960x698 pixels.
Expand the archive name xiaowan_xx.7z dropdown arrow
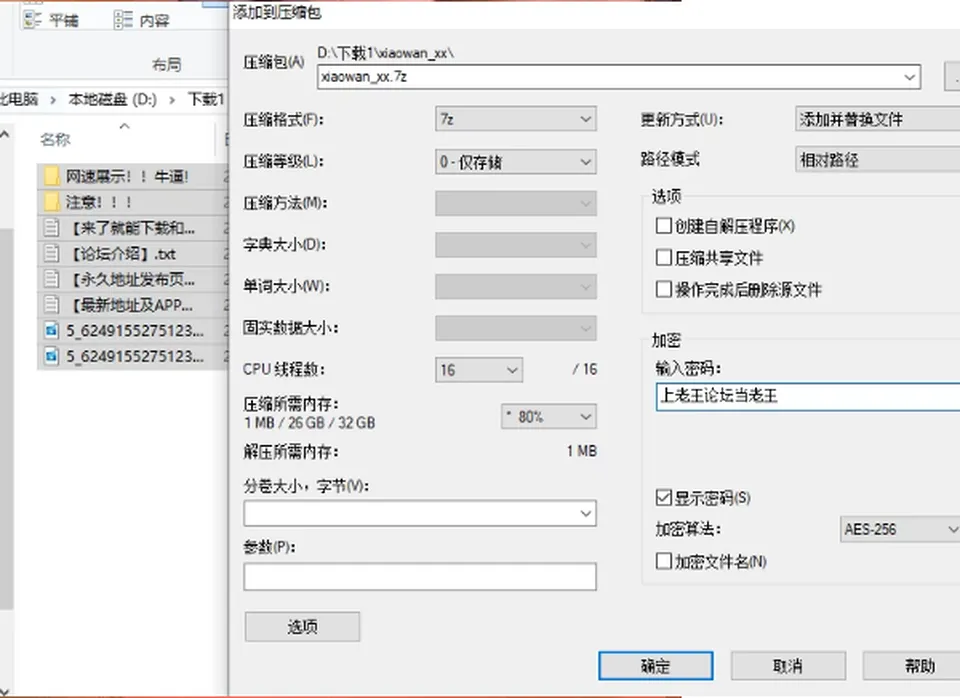pos(909,77)
